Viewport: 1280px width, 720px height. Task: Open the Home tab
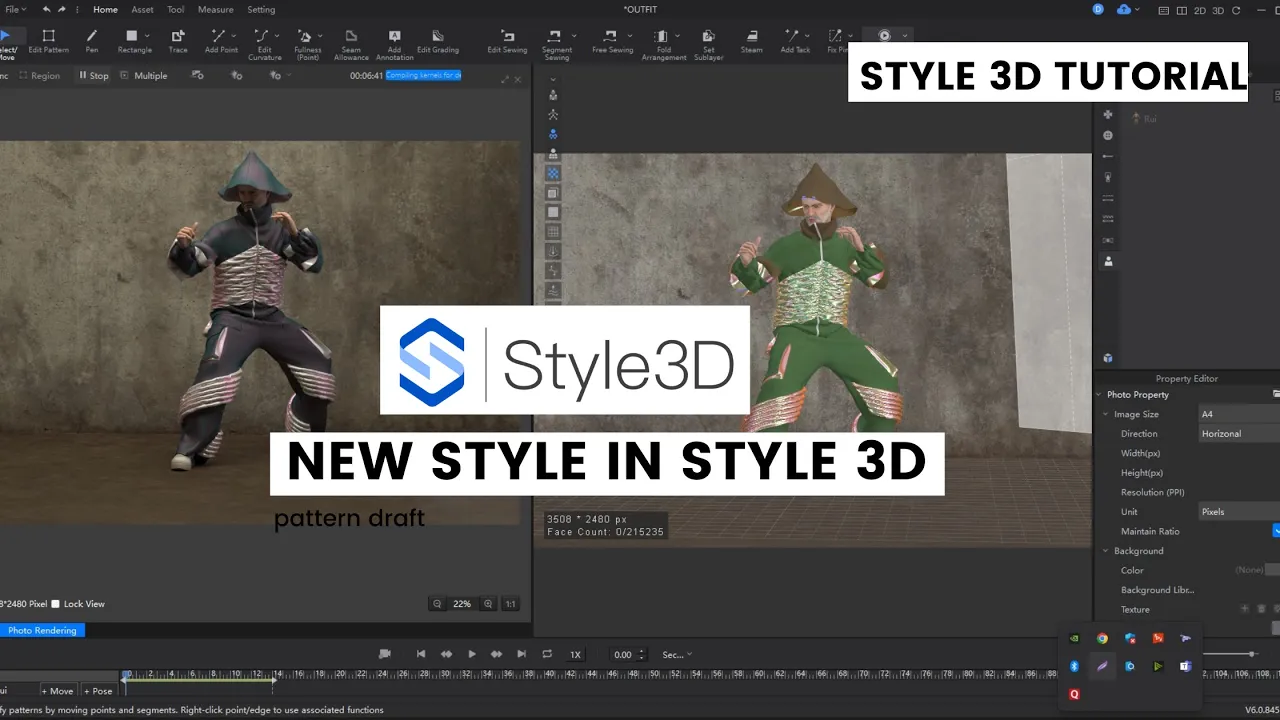coord(105,9)
